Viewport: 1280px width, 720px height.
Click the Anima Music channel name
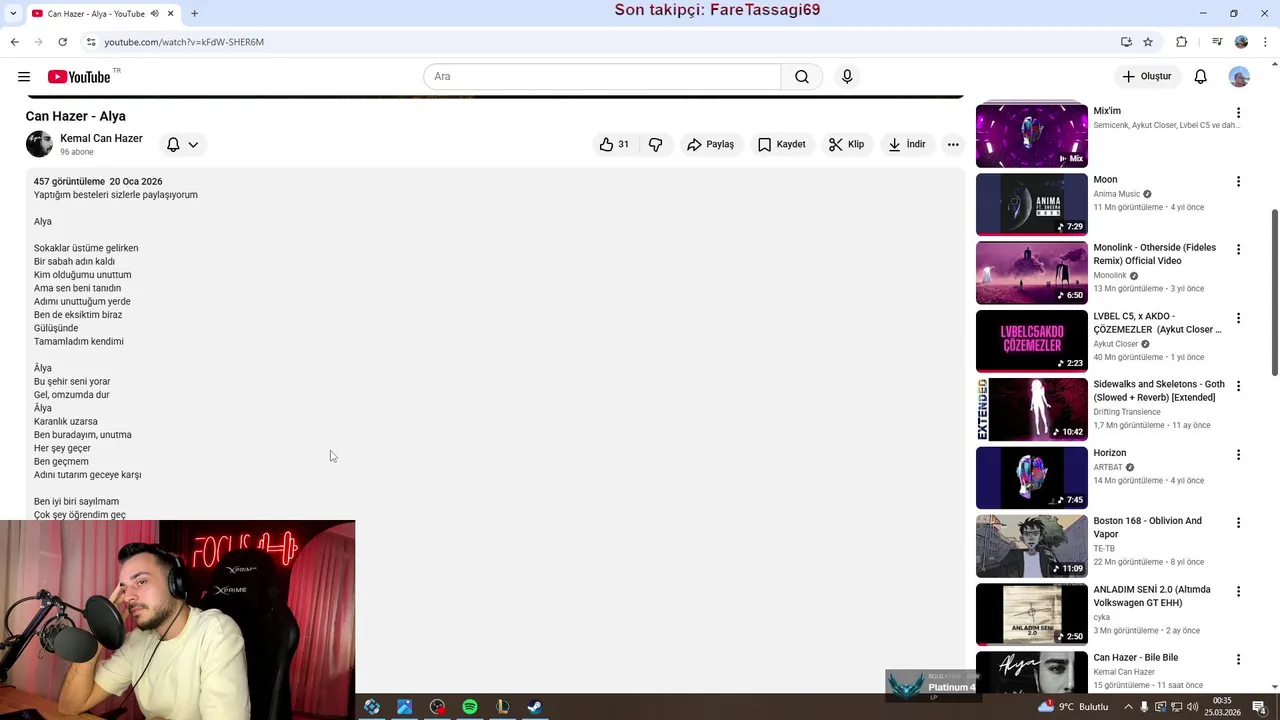[x=1116, y=194]
